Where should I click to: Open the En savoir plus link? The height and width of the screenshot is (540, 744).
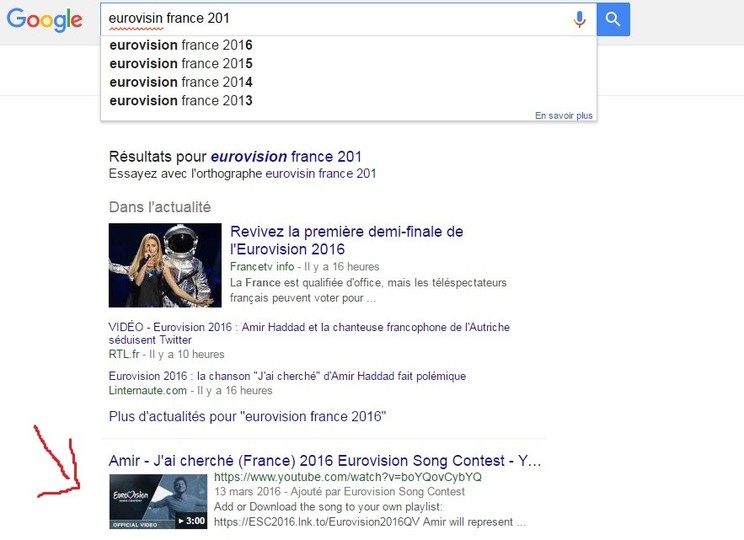[x=564, y=115]
